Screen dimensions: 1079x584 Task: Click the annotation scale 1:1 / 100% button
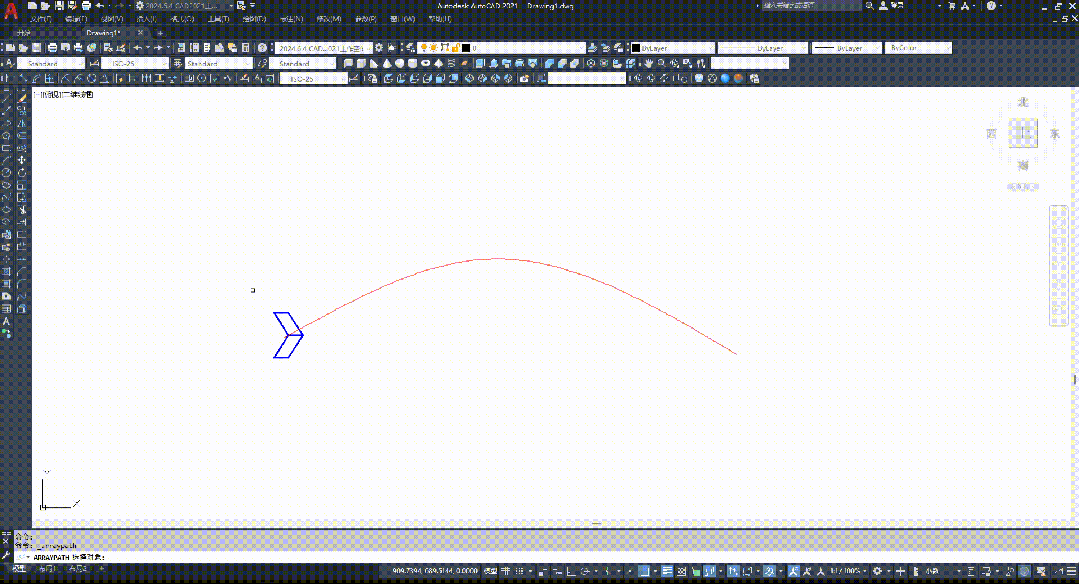pos(847,571)
